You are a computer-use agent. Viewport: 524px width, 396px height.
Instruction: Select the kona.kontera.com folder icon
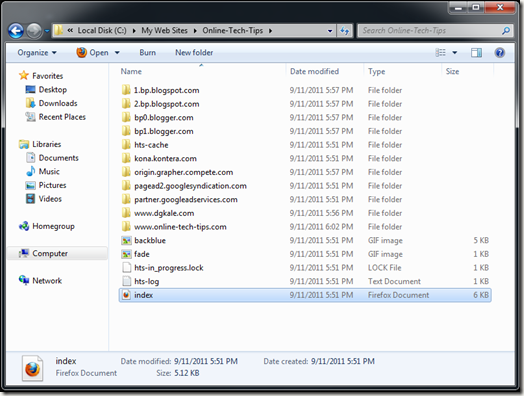pos(126,158)
